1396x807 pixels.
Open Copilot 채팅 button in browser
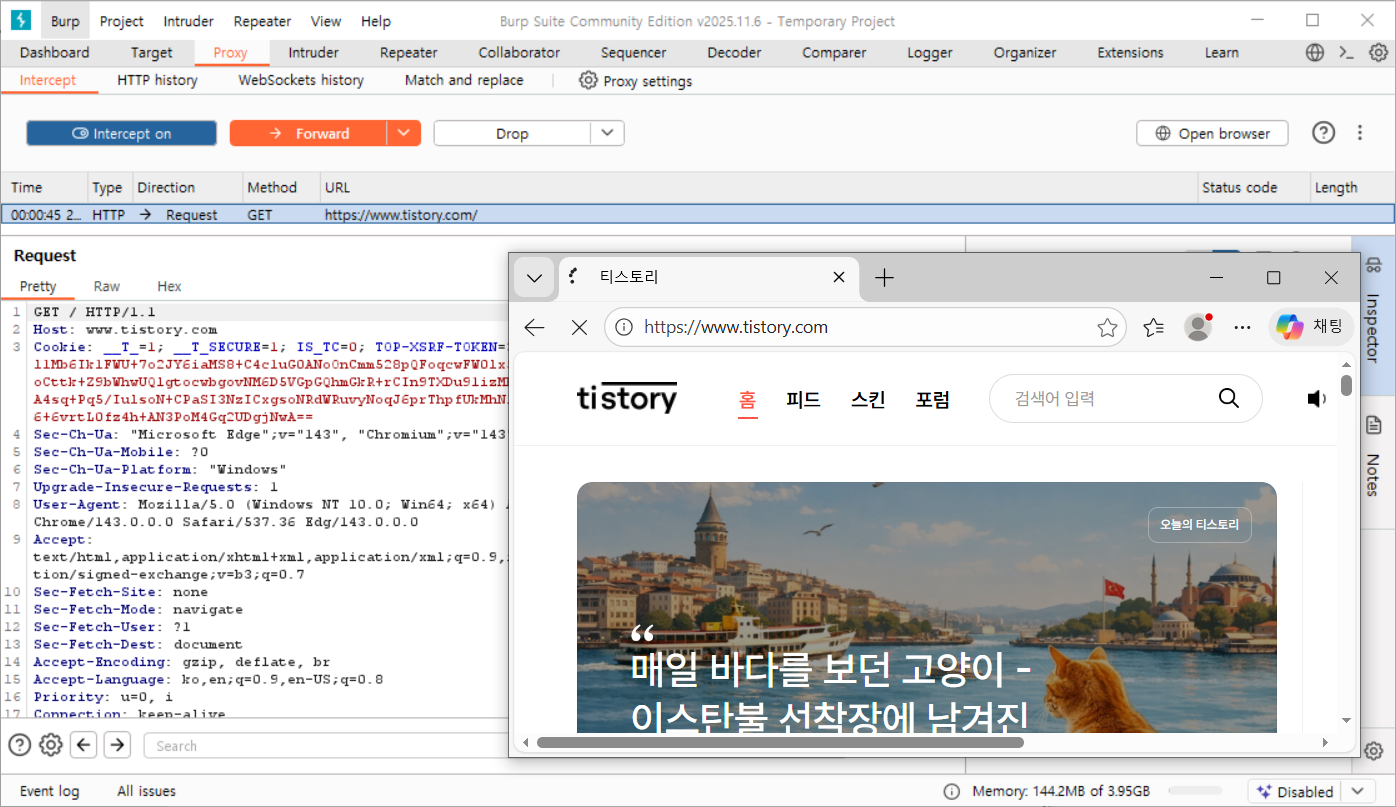click(x=1312, y=327)
